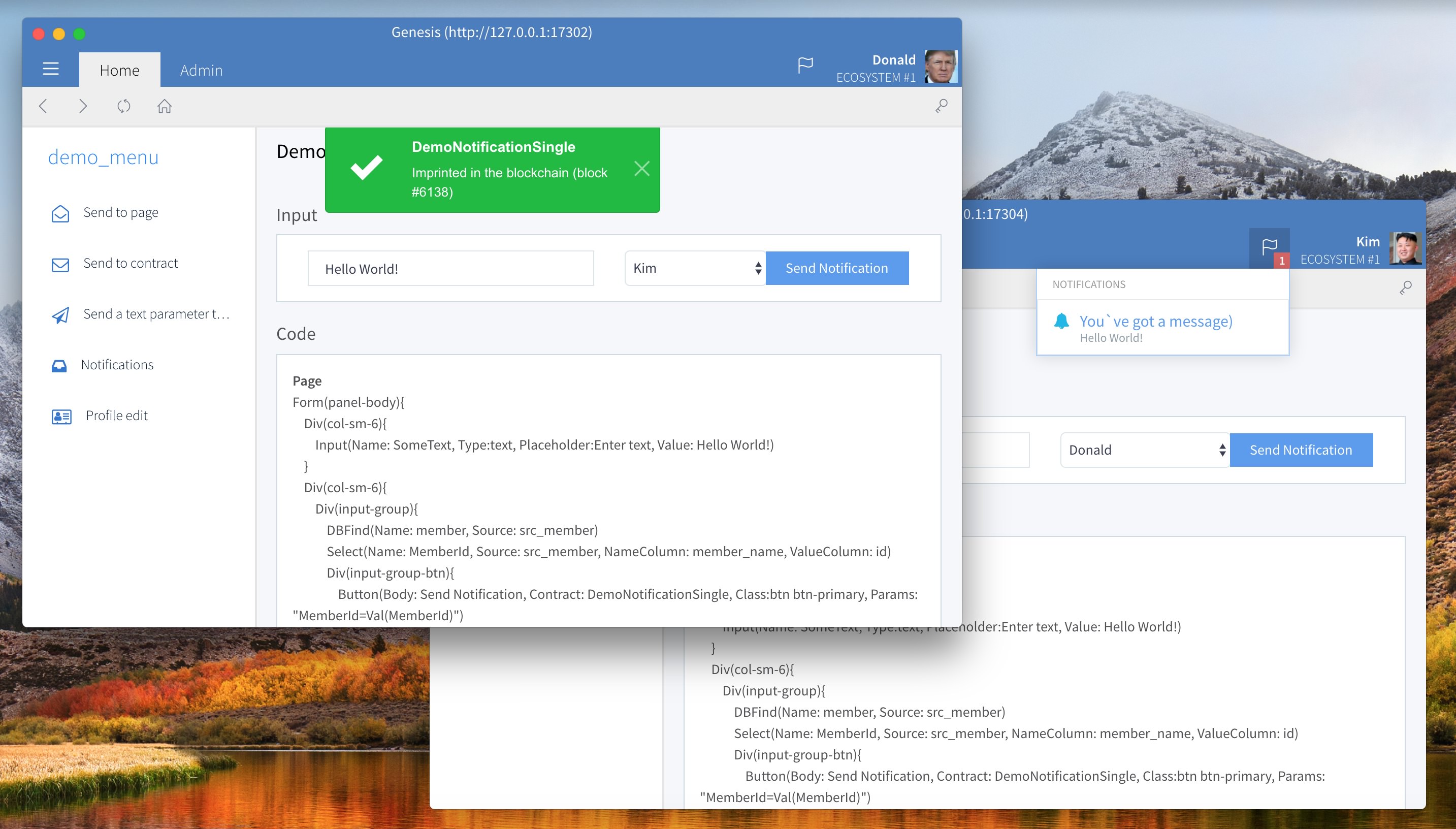This screenshot has height=829, width=1456.
Task: Click the key icon in Donald's toolbar
Action: 942,106
